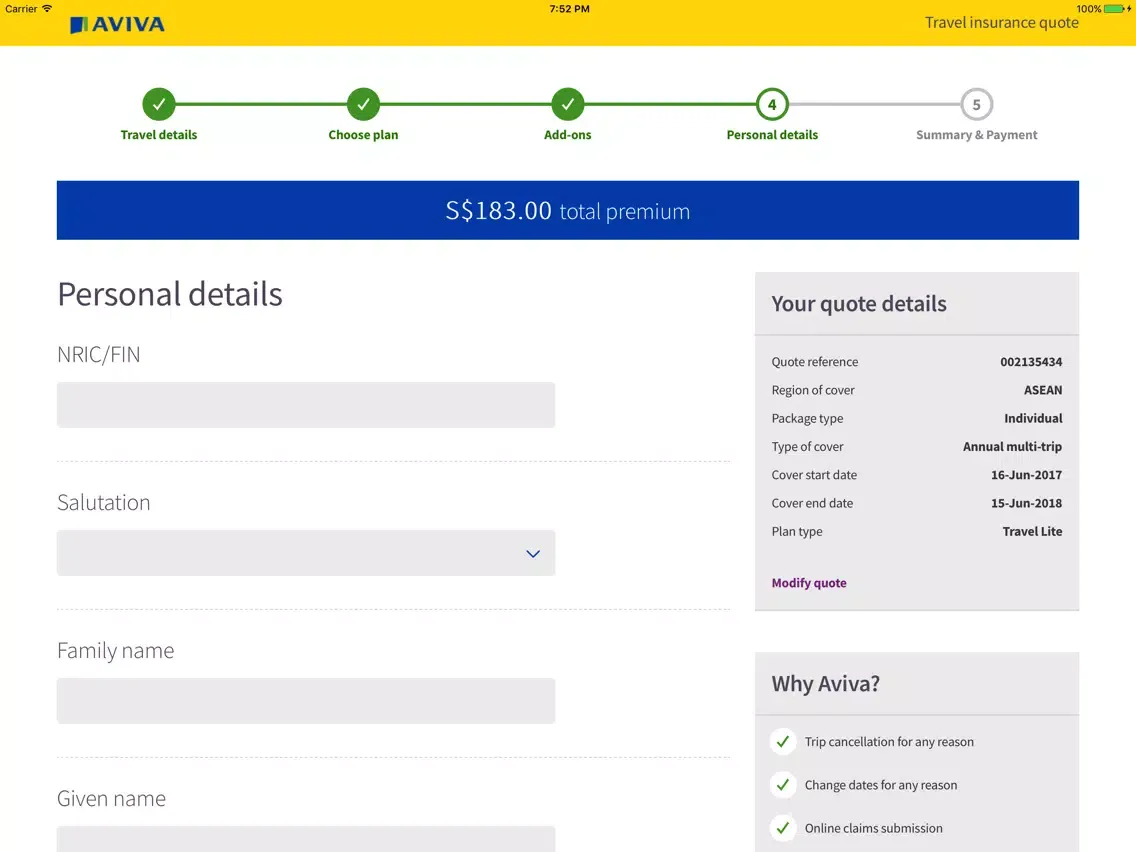Select quote reference number 002135434
This screenshot has height=852, width=1136.
click(1031, 362)
